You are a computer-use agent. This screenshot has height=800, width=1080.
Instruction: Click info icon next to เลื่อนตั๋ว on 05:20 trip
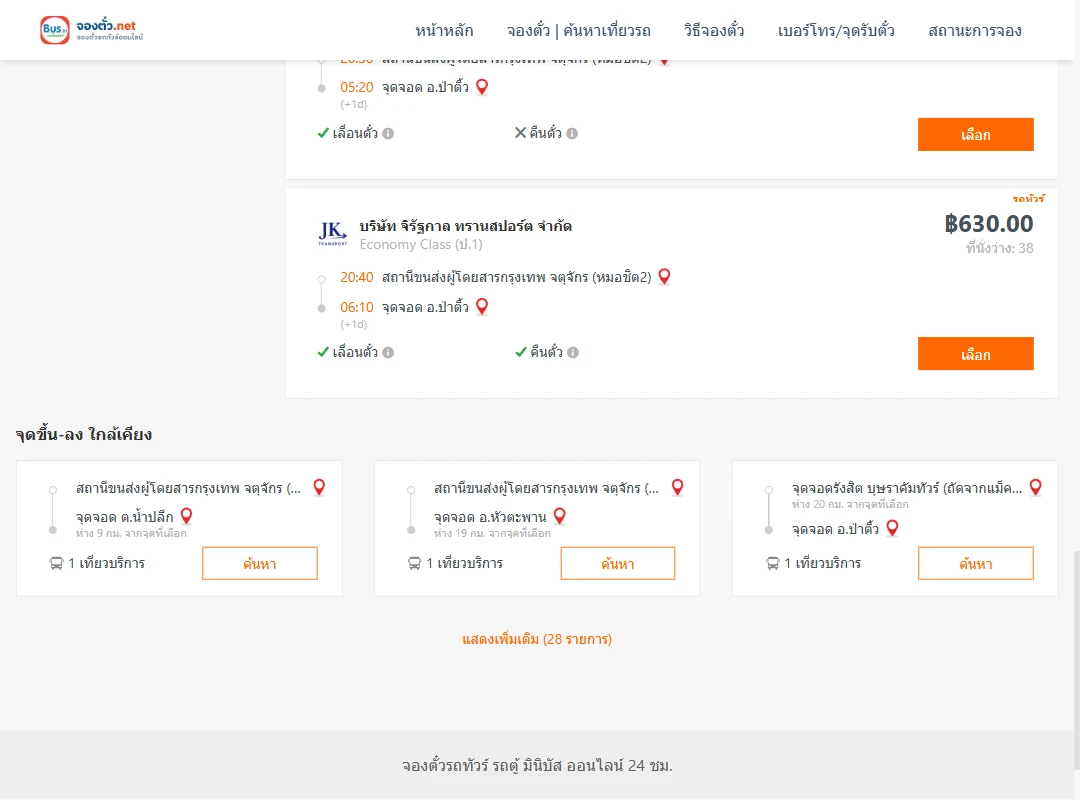388,134
